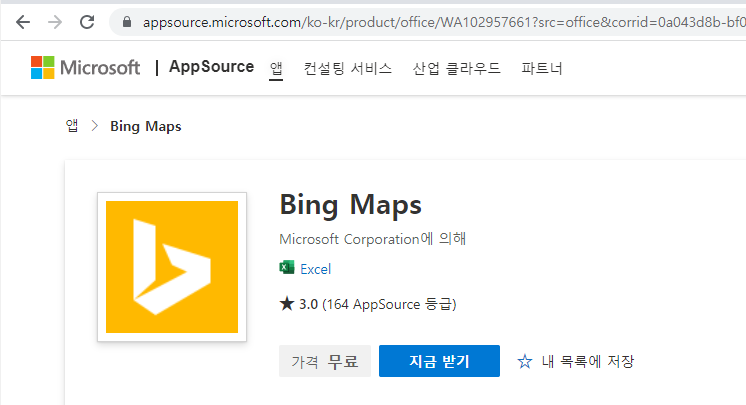
Task: Open the 산업 클라우드 menu item
Action: coord(456,69)
